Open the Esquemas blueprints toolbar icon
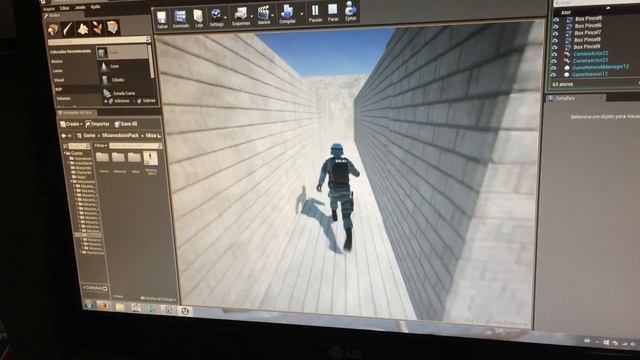The height and width of the screenshot is (360, 640). pyautogui.click(x=241, y=16)
